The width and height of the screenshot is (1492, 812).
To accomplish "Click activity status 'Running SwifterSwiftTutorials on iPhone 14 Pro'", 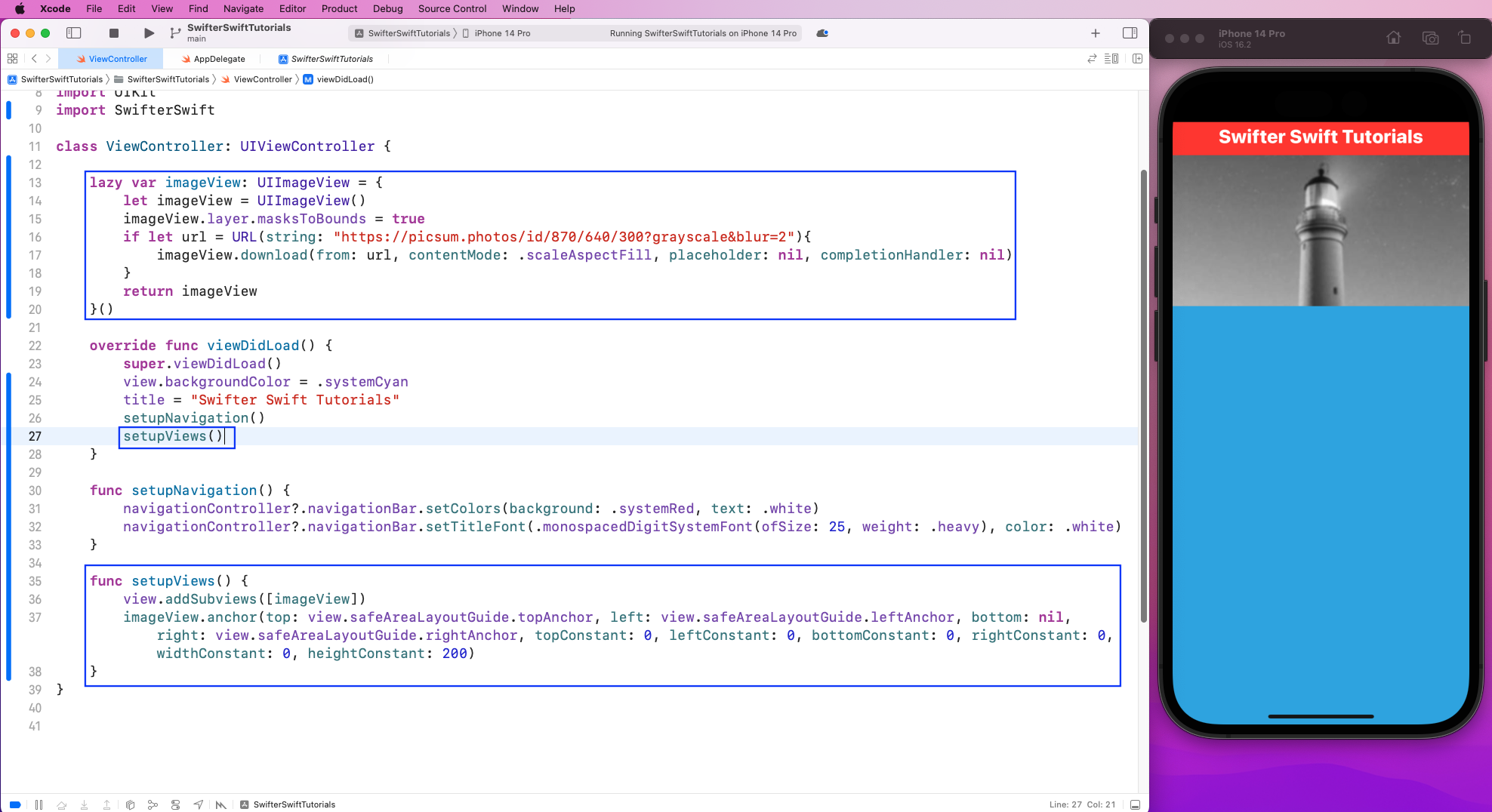I will coord(703,33).
